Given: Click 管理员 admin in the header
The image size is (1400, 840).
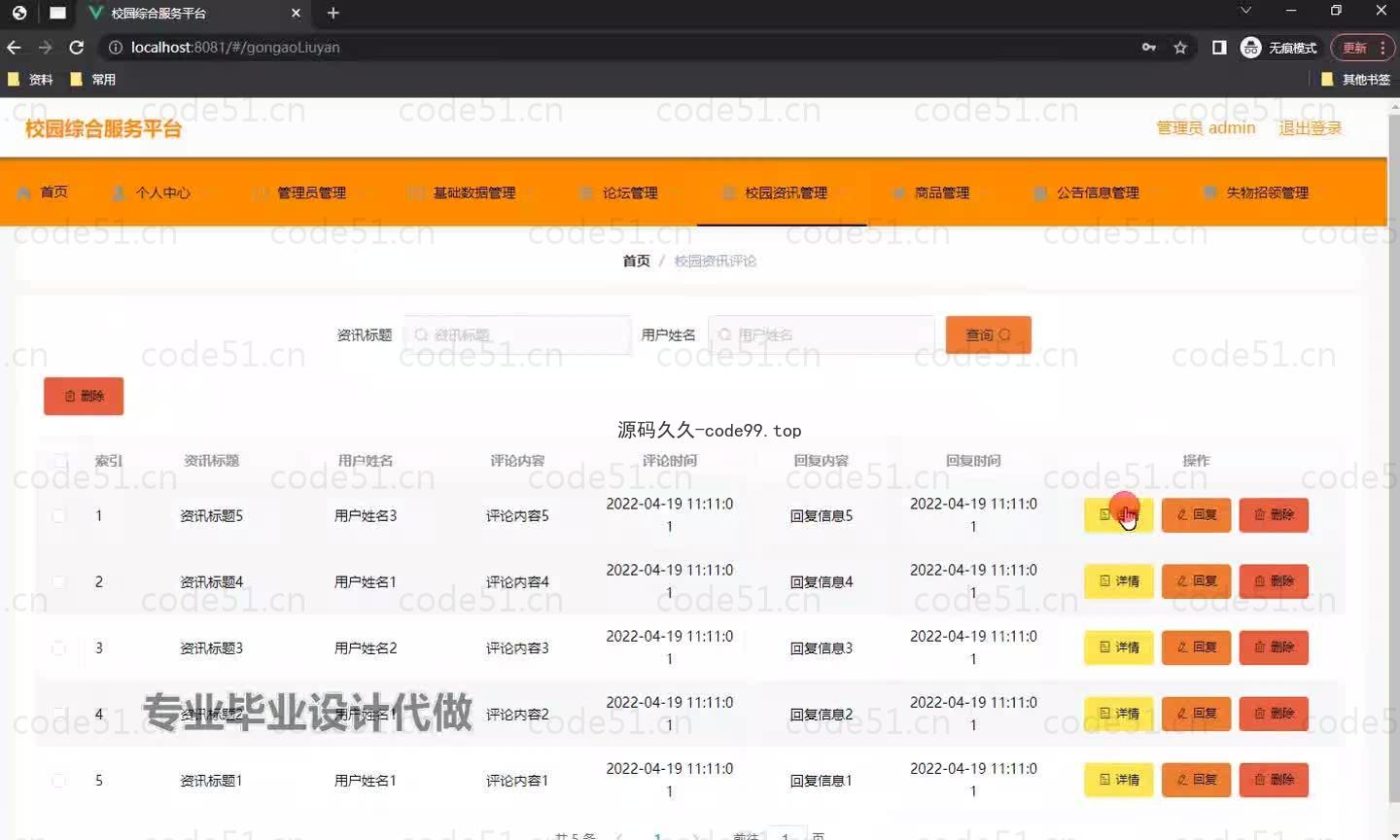Looking at the screenshot, I should tap(1206, 127).
